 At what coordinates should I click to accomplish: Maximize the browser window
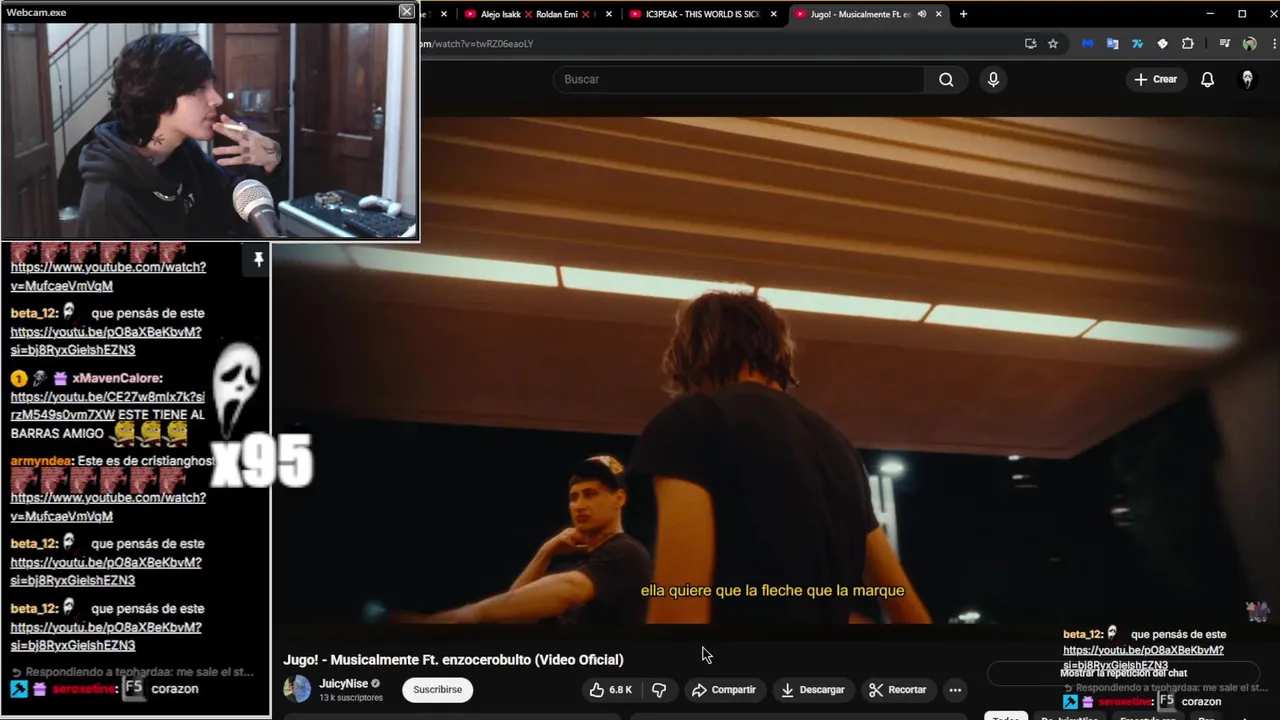[x=1242, y=14]
